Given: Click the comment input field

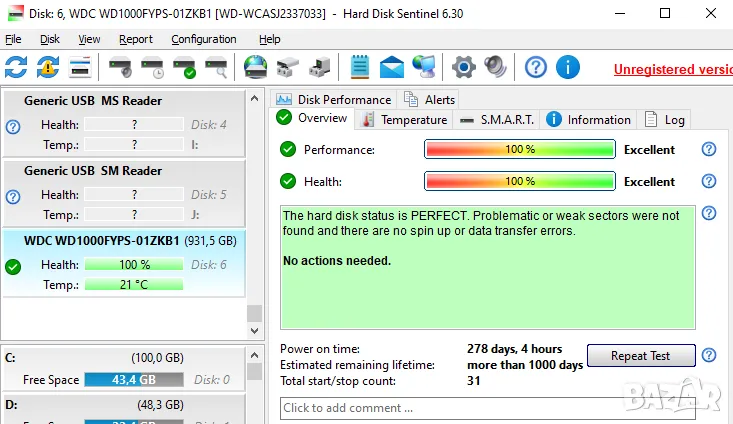Looking at the screenshot, I should [488, 408].
